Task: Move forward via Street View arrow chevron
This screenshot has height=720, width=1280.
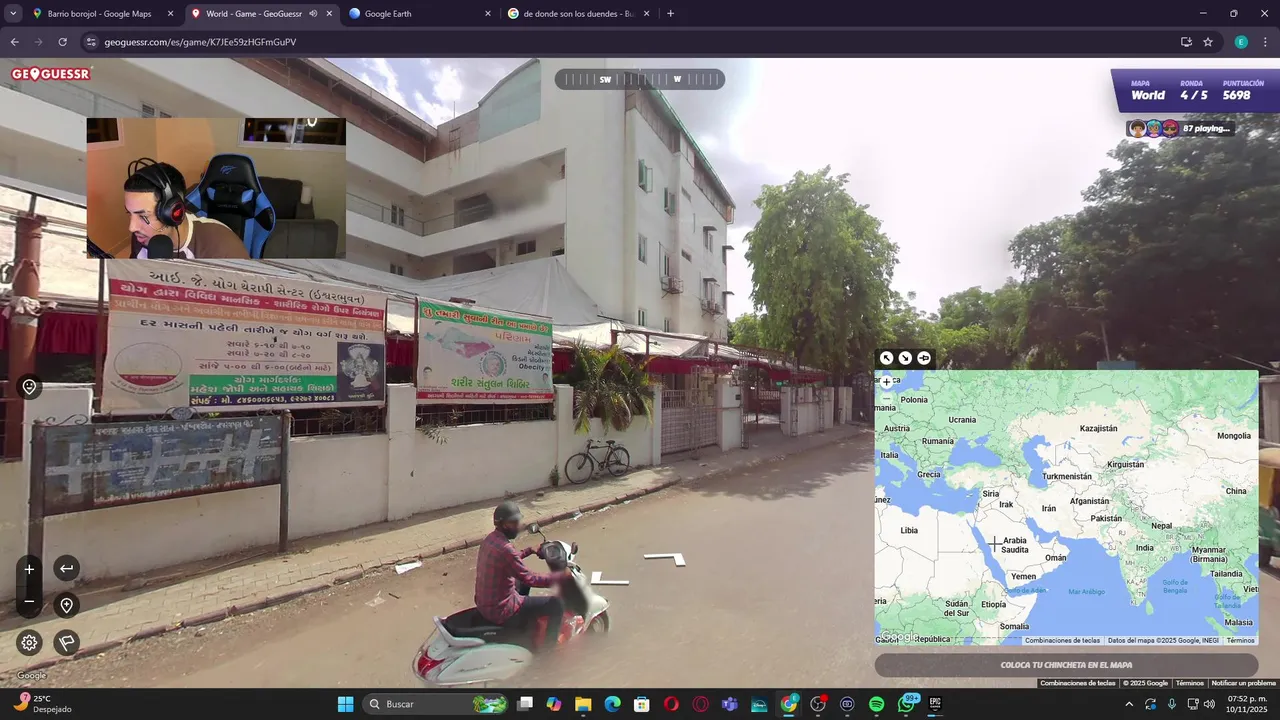Action: point(665,559)
